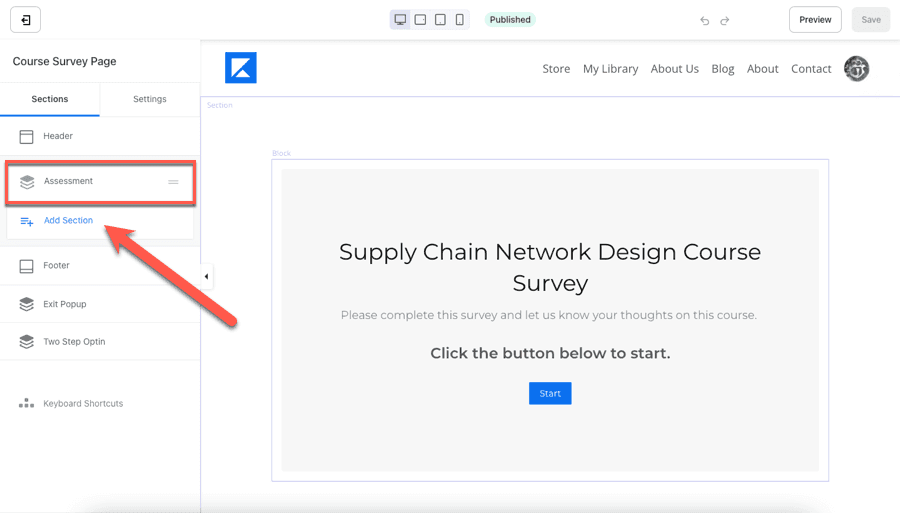Click My Library navigation link
Image resolution: width=900 pixels, height=513 pixels.
tap(610, 69)
